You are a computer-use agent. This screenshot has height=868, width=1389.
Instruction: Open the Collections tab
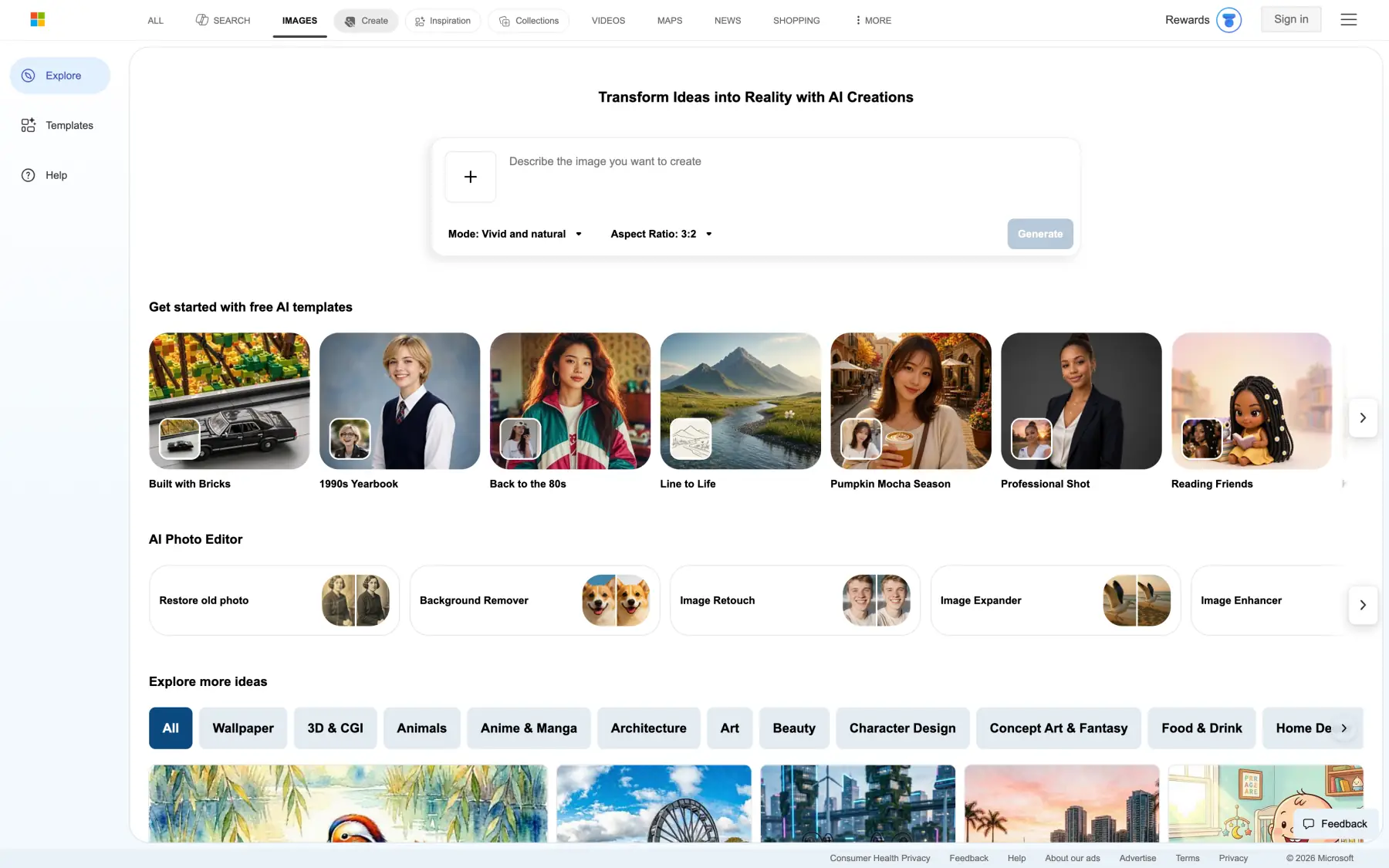(x=529, y=21)
